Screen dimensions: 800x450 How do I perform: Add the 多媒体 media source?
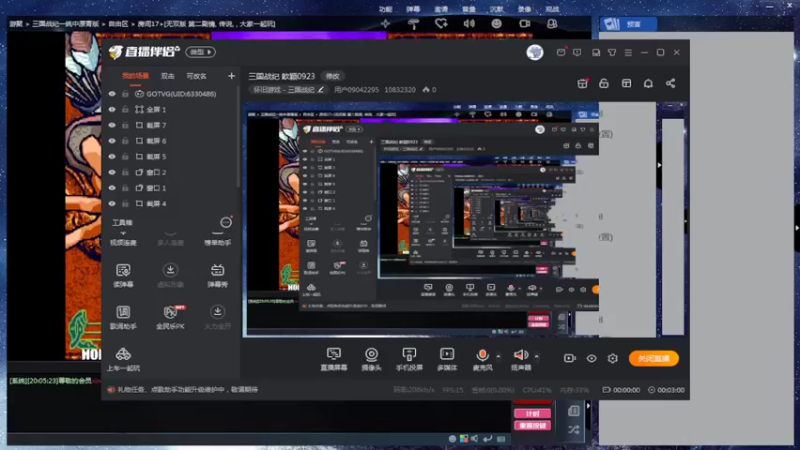tap(447, 359)
